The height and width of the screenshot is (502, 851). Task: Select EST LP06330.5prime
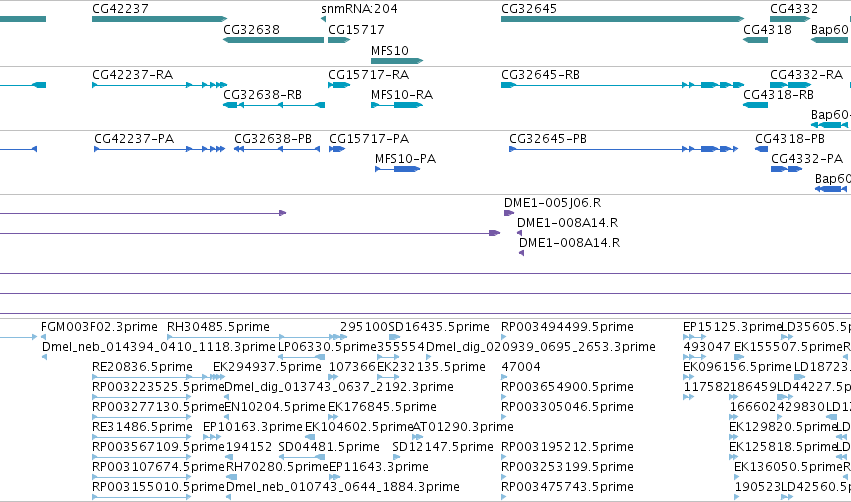tap(327, 346)
